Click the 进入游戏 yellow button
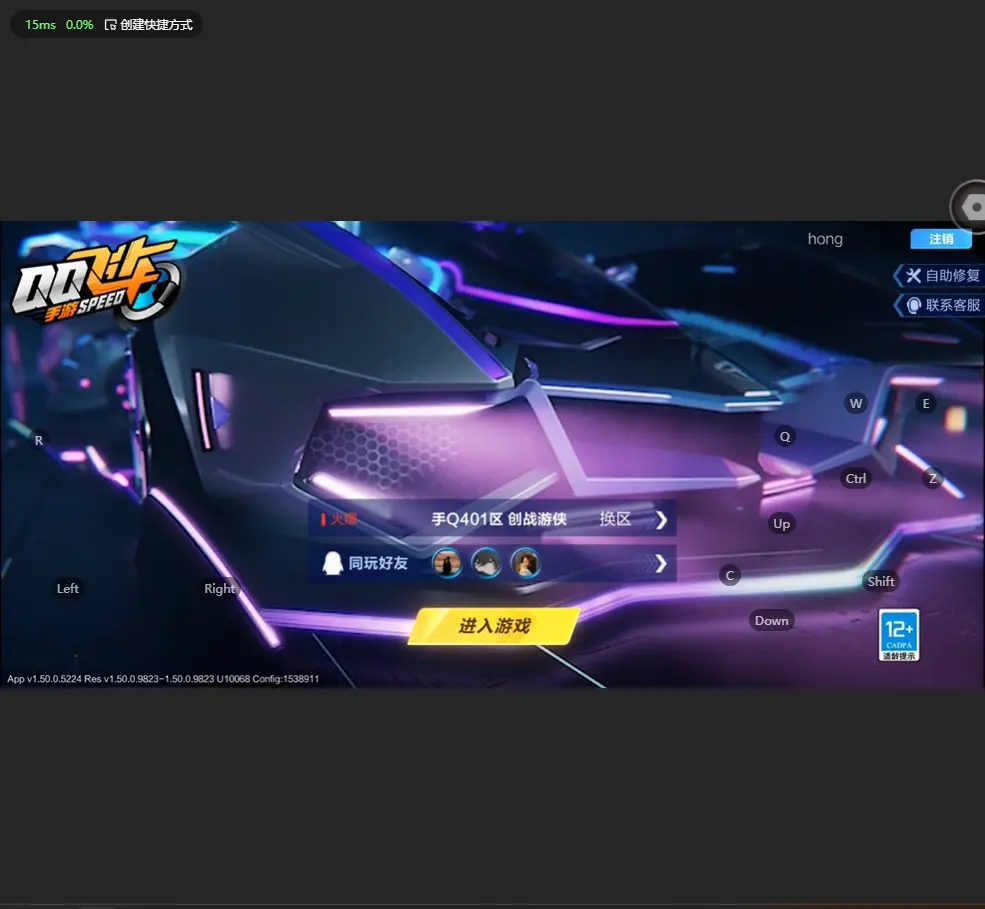Screen dimensions: 985x909 pos(494,626)
